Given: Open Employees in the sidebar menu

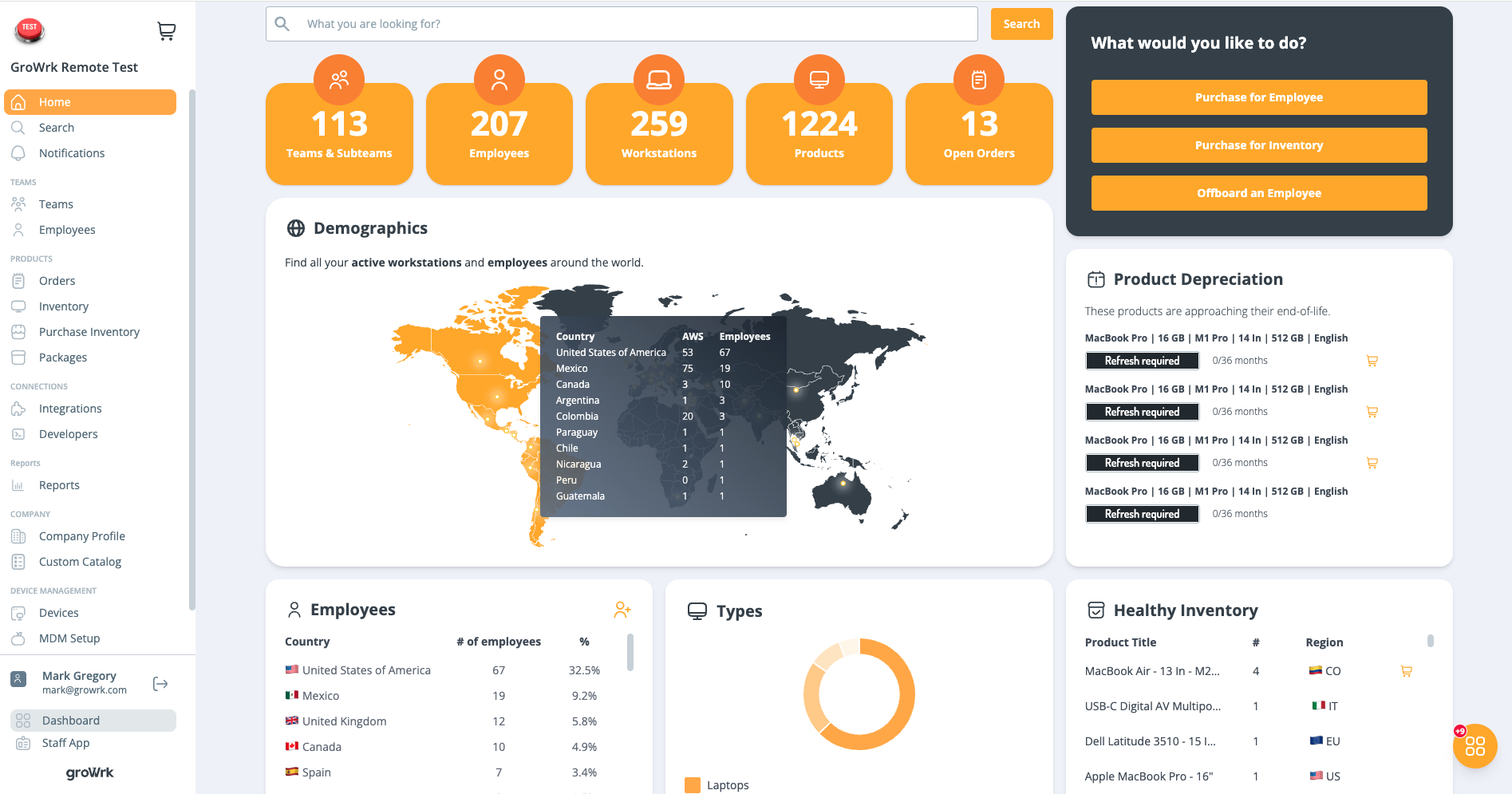Looking at the screenshot, I should 90,230.
